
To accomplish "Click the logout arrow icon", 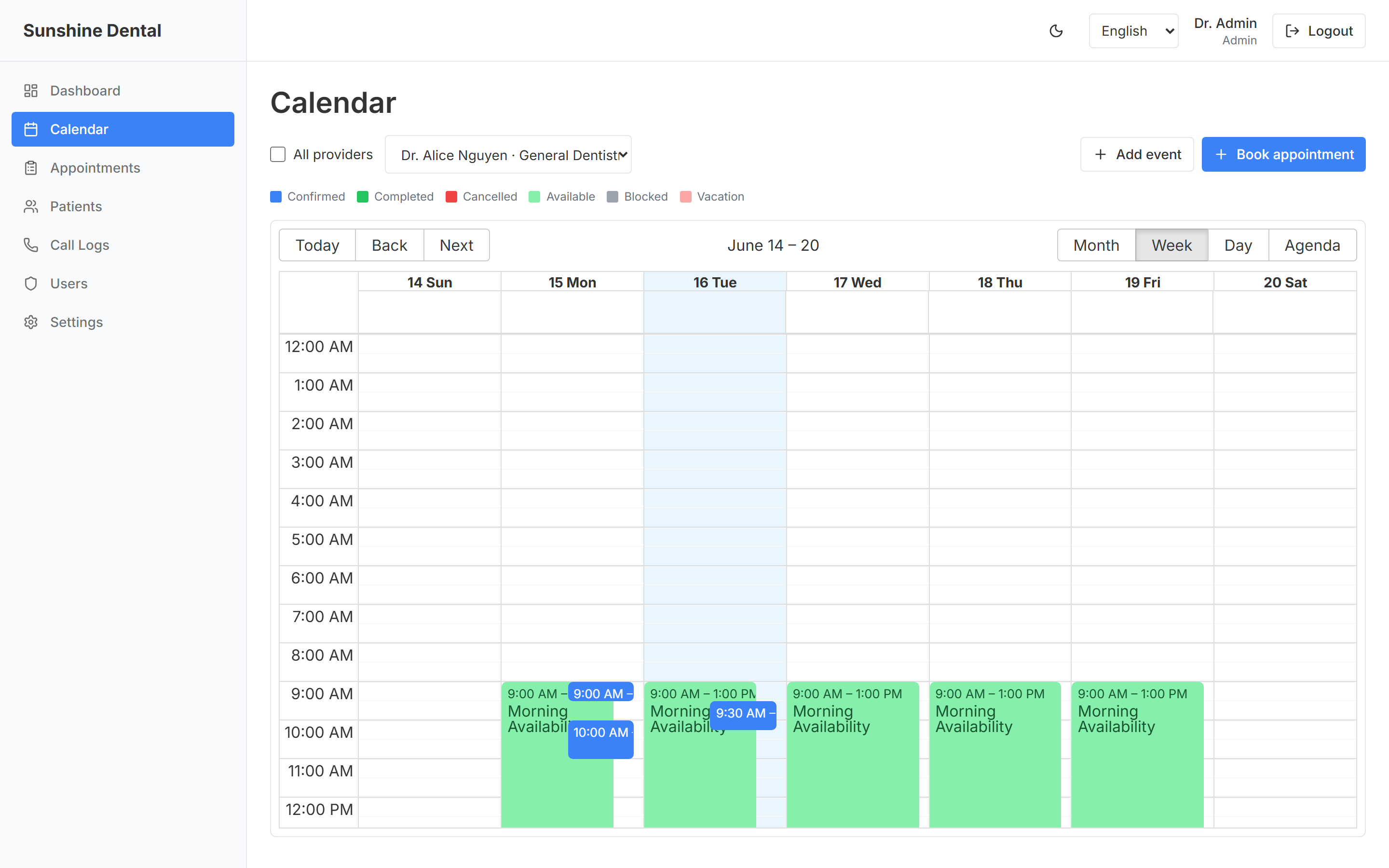I will pyautogui.click(x=1293, y=31).
